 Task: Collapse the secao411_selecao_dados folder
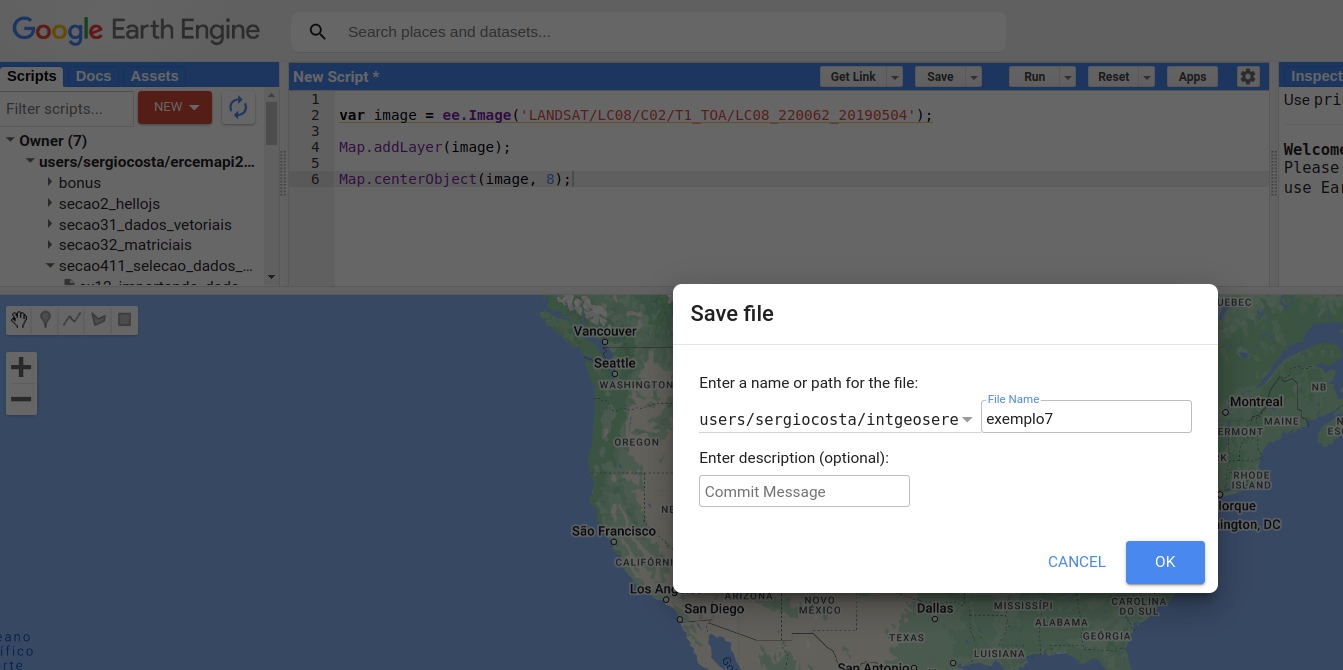[x=50, y=266]
